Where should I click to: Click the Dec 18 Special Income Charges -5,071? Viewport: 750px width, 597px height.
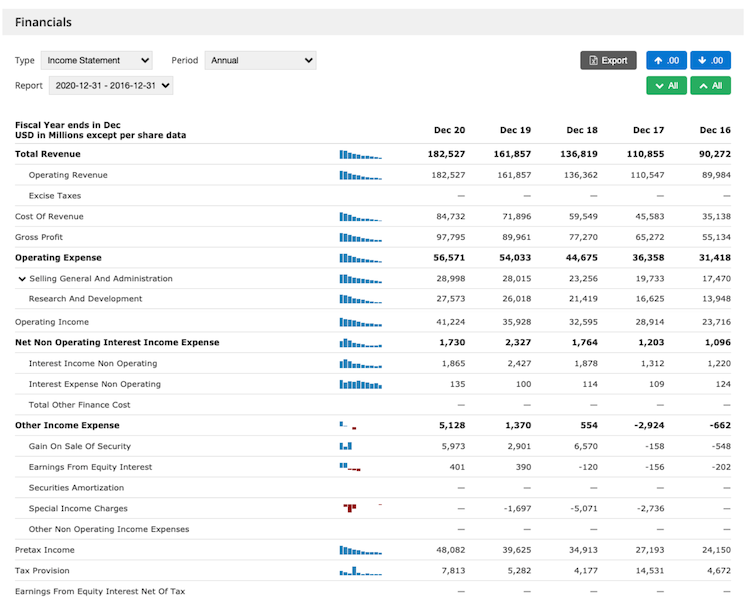(584, 509)
